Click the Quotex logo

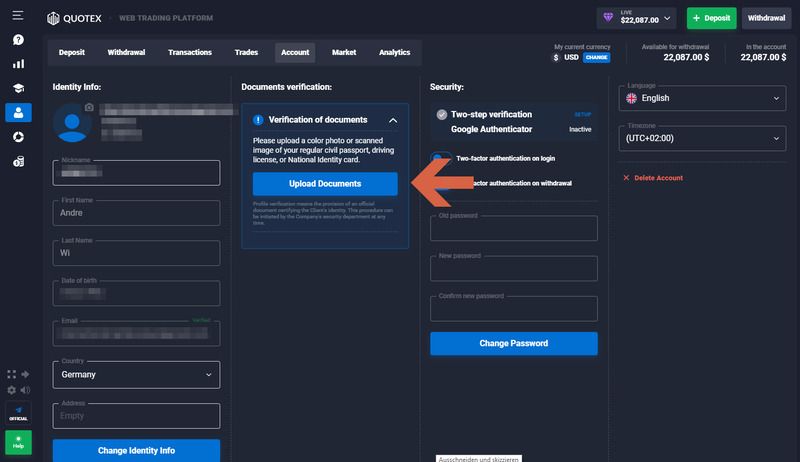click(74, 18)
